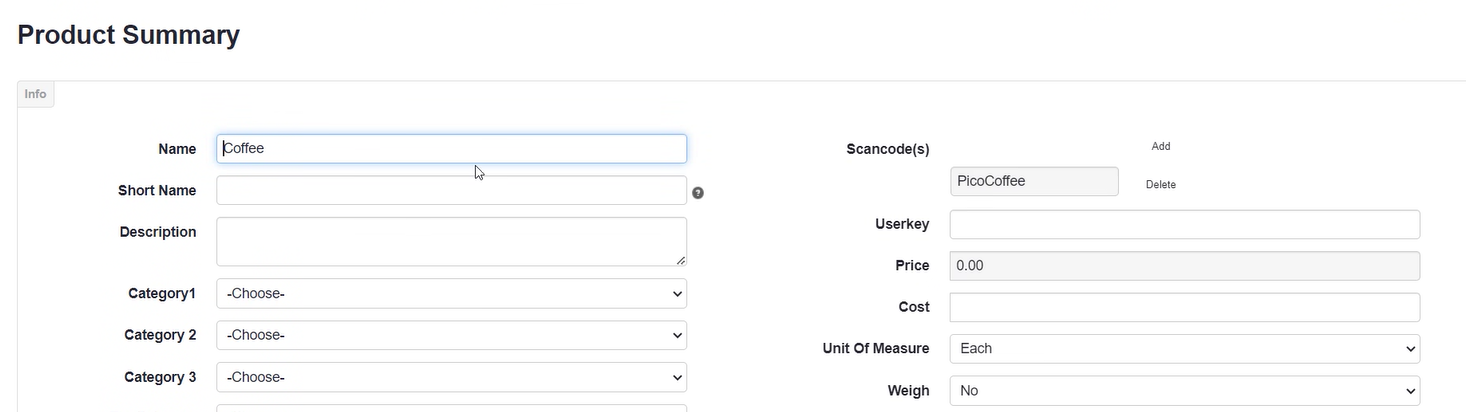Click the Product Summary heading
Viewport: 1466px width, 412px height.
point(129,35)
